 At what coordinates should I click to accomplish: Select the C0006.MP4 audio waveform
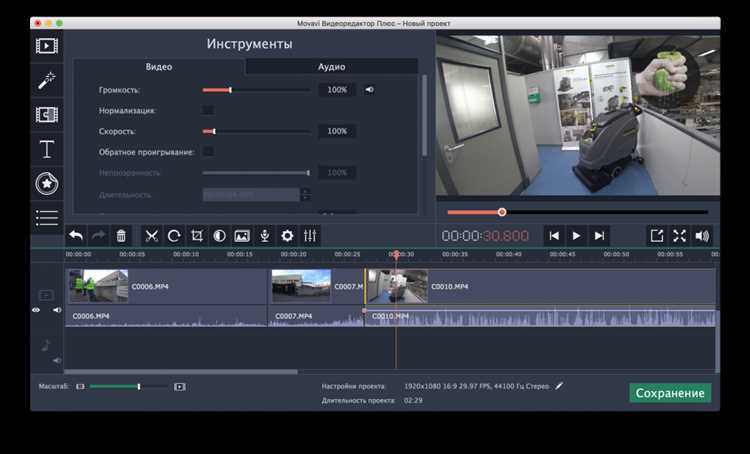(x=166, y=317)
